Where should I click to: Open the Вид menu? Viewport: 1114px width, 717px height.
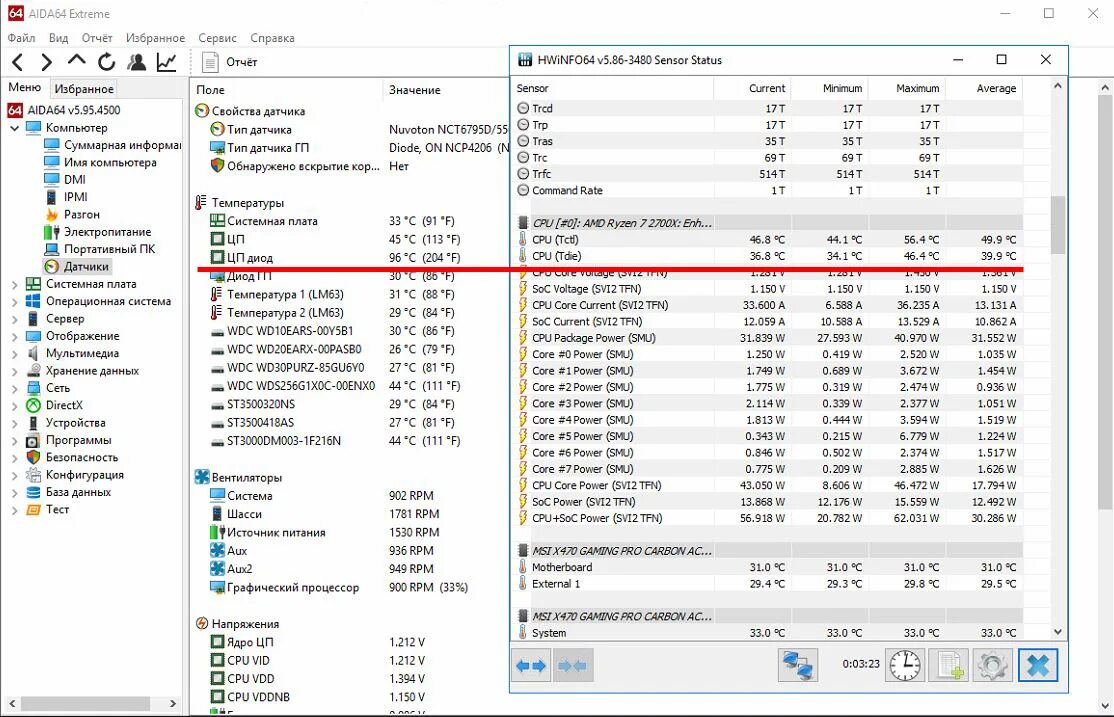click(58, 38)
